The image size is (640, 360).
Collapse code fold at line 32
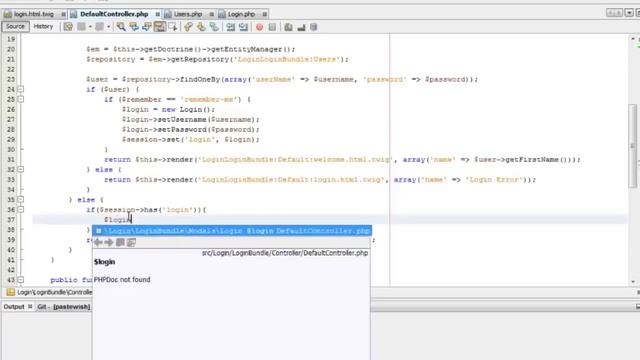tap(20, 169)
